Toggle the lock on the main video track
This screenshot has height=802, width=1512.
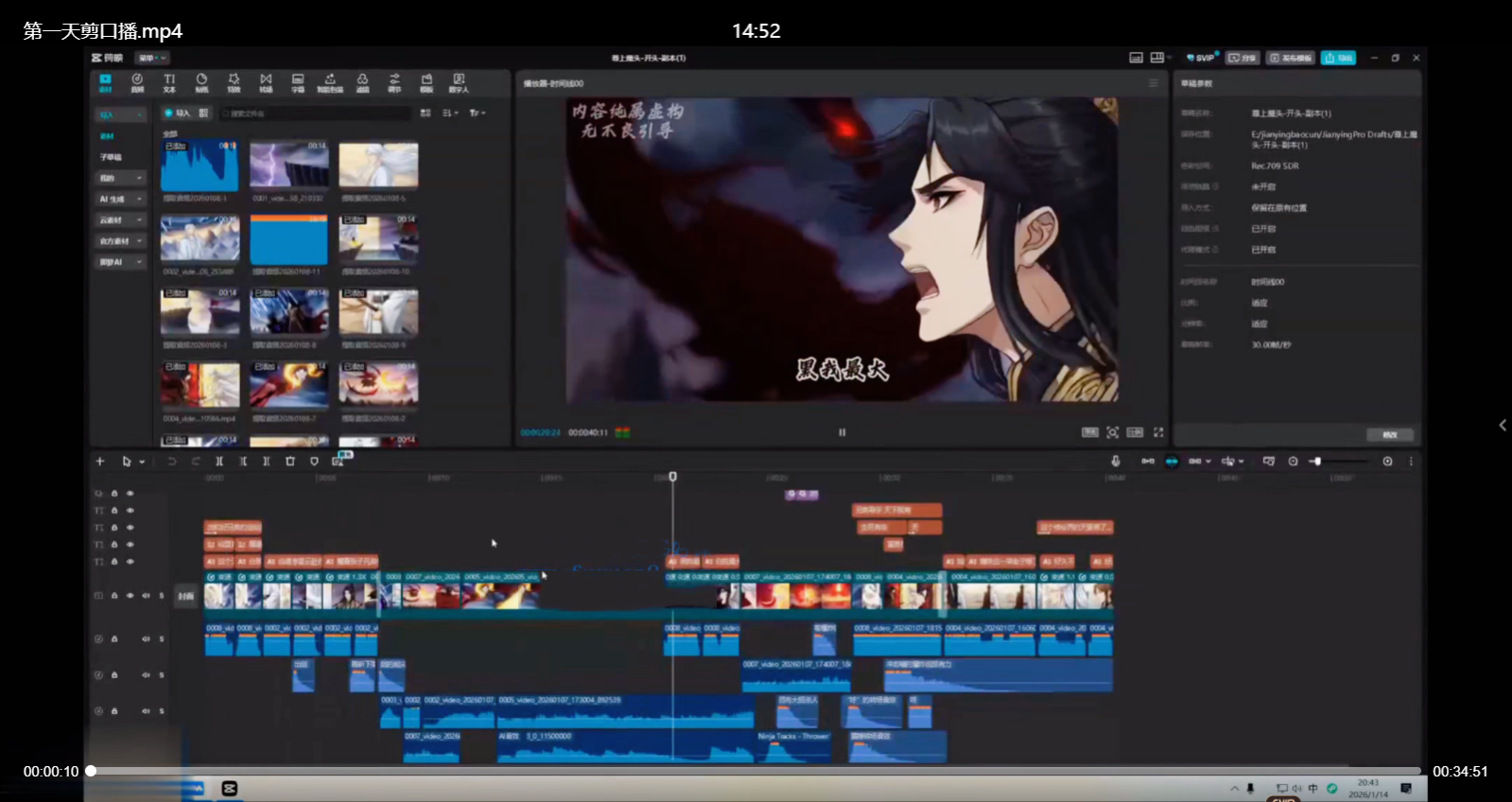coord(114,596)
